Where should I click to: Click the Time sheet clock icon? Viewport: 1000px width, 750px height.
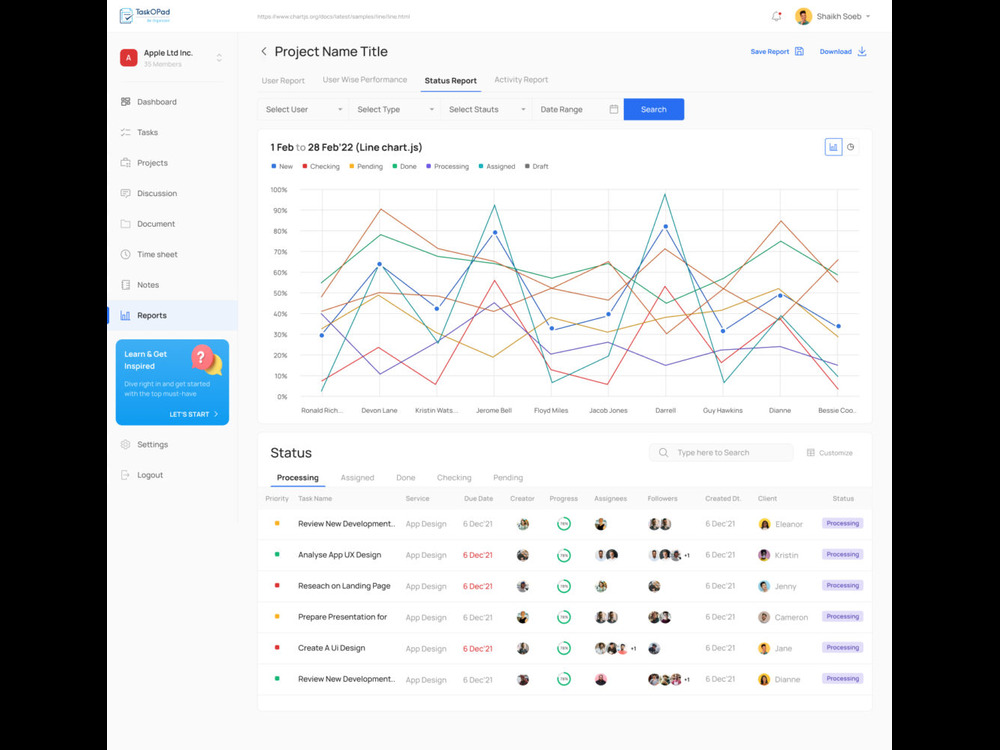tap(125, 254)
